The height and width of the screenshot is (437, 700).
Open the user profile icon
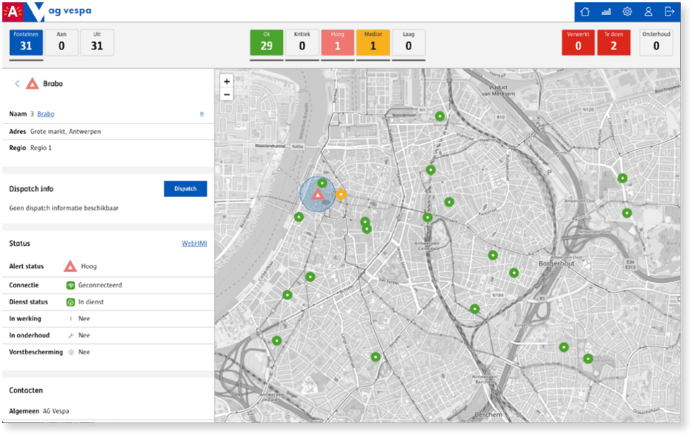click(x=648, y=12)
